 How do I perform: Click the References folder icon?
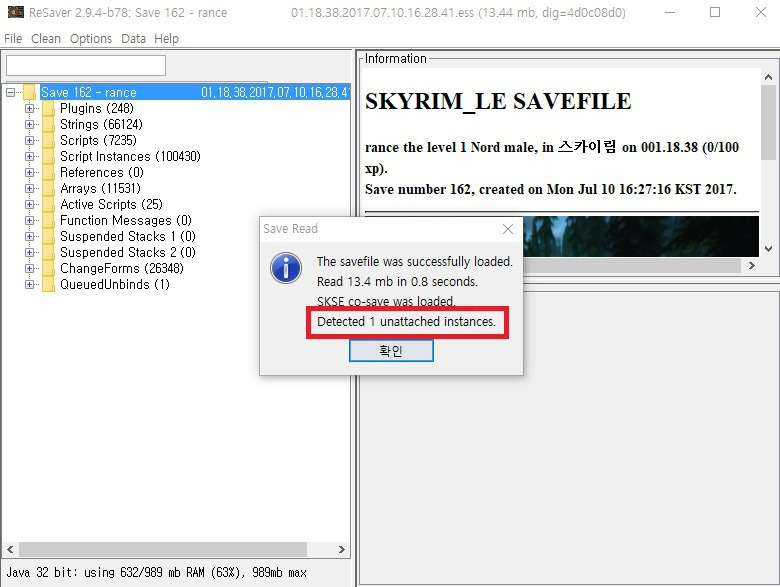[x=48, y=172]
